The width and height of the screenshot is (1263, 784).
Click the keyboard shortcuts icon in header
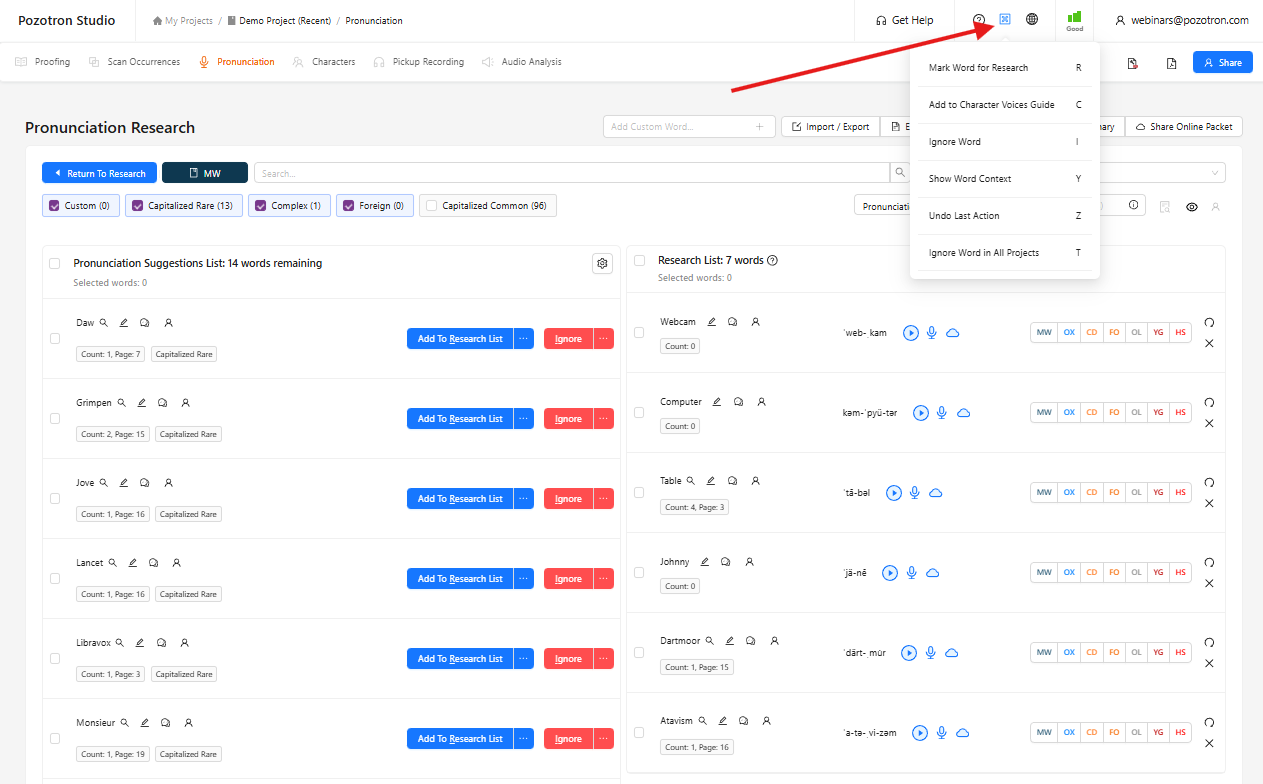pos(1005,19)
